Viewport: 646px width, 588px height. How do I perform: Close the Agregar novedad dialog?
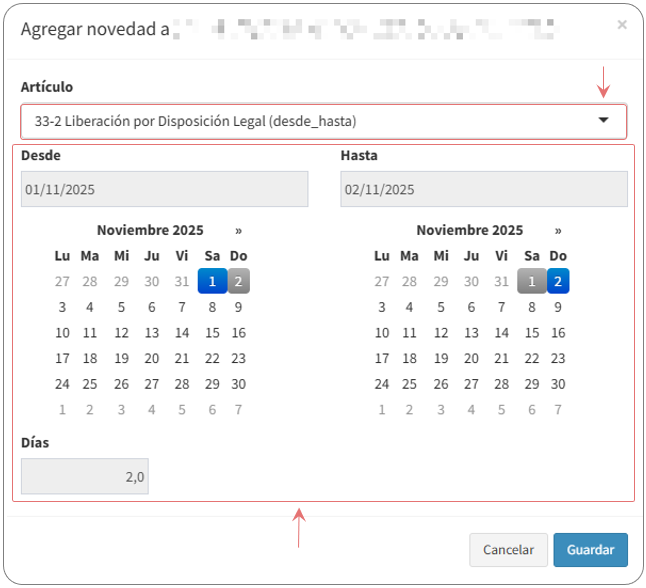(x=622, y=25)
